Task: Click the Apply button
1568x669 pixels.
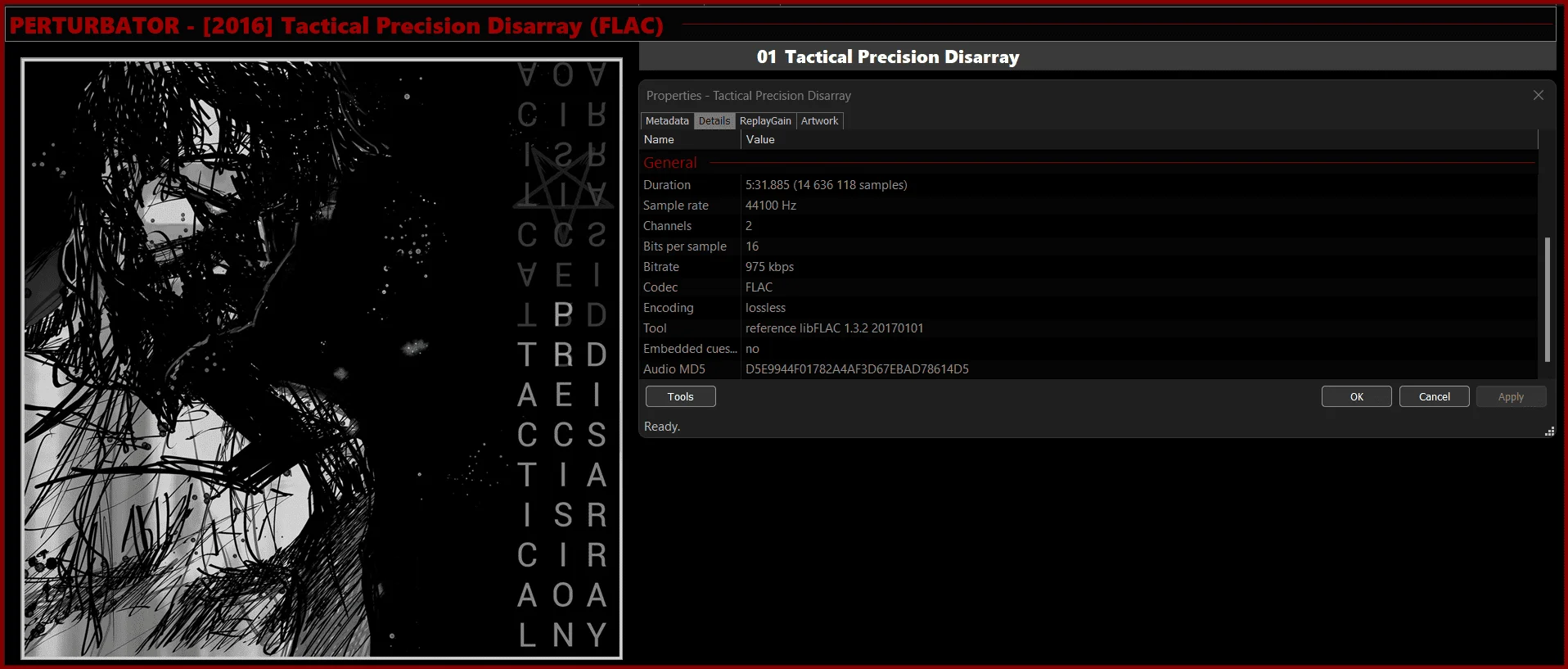Action: coord(1511,396)
